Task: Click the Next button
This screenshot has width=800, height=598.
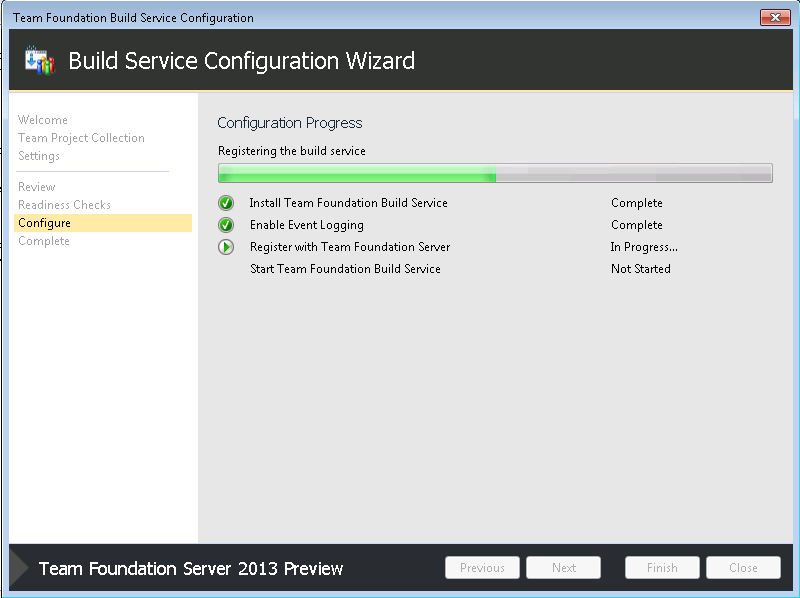Action: coord(563,567)
